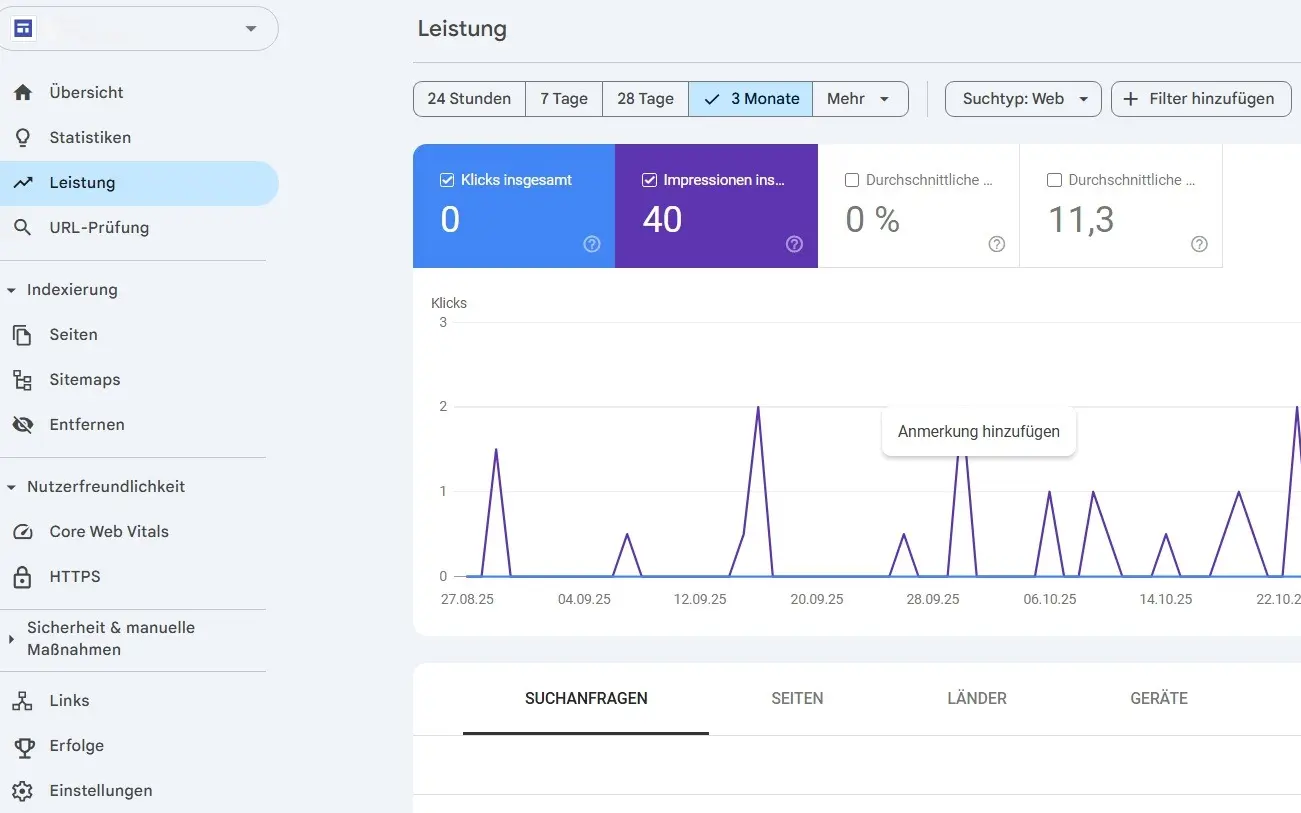Click the Filter hinzufügen button
1301x813 pixels.
click(x=1200, y=99)
